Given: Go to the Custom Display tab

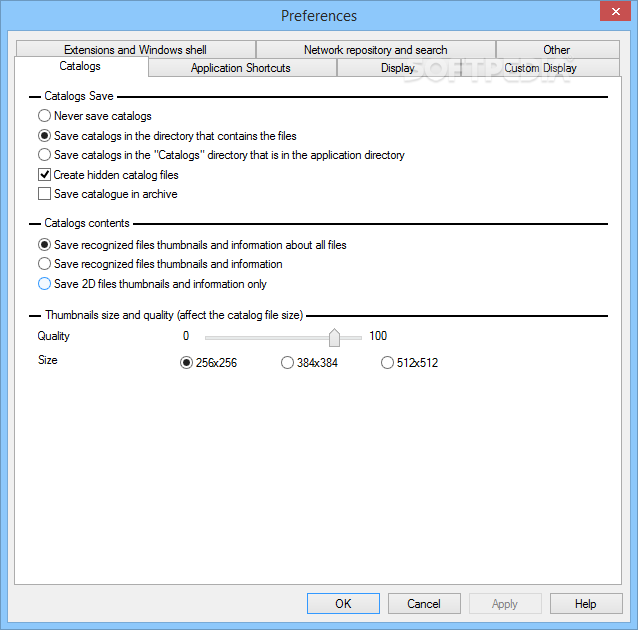Looking at the screenshot, I should [x=540, y=68].
